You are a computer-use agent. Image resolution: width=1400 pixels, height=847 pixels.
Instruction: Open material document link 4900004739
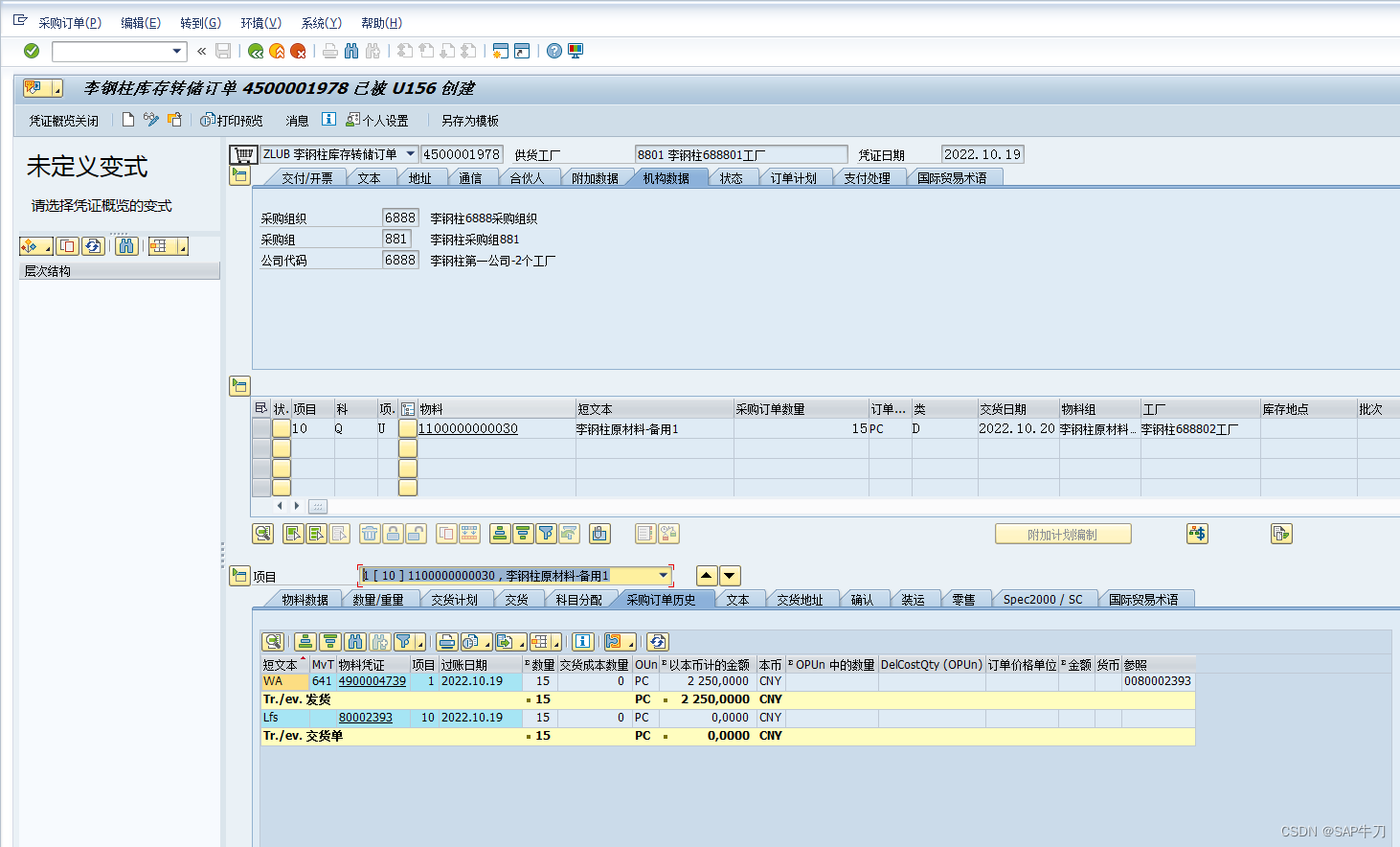(x=373, y=681)
